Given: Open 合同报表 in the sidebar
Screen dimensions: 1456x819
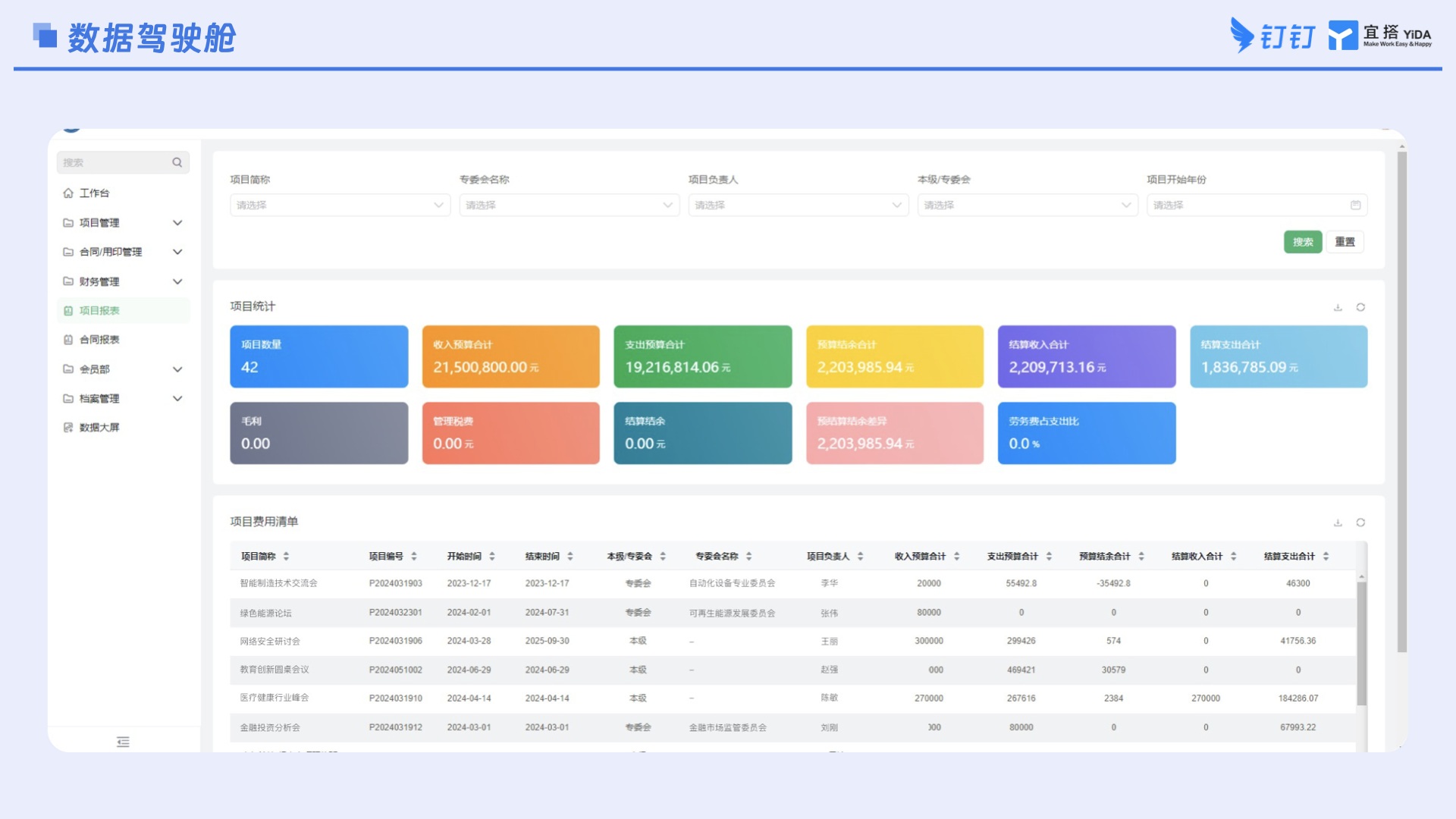Looking at the screenshot, I should (123, 340).
